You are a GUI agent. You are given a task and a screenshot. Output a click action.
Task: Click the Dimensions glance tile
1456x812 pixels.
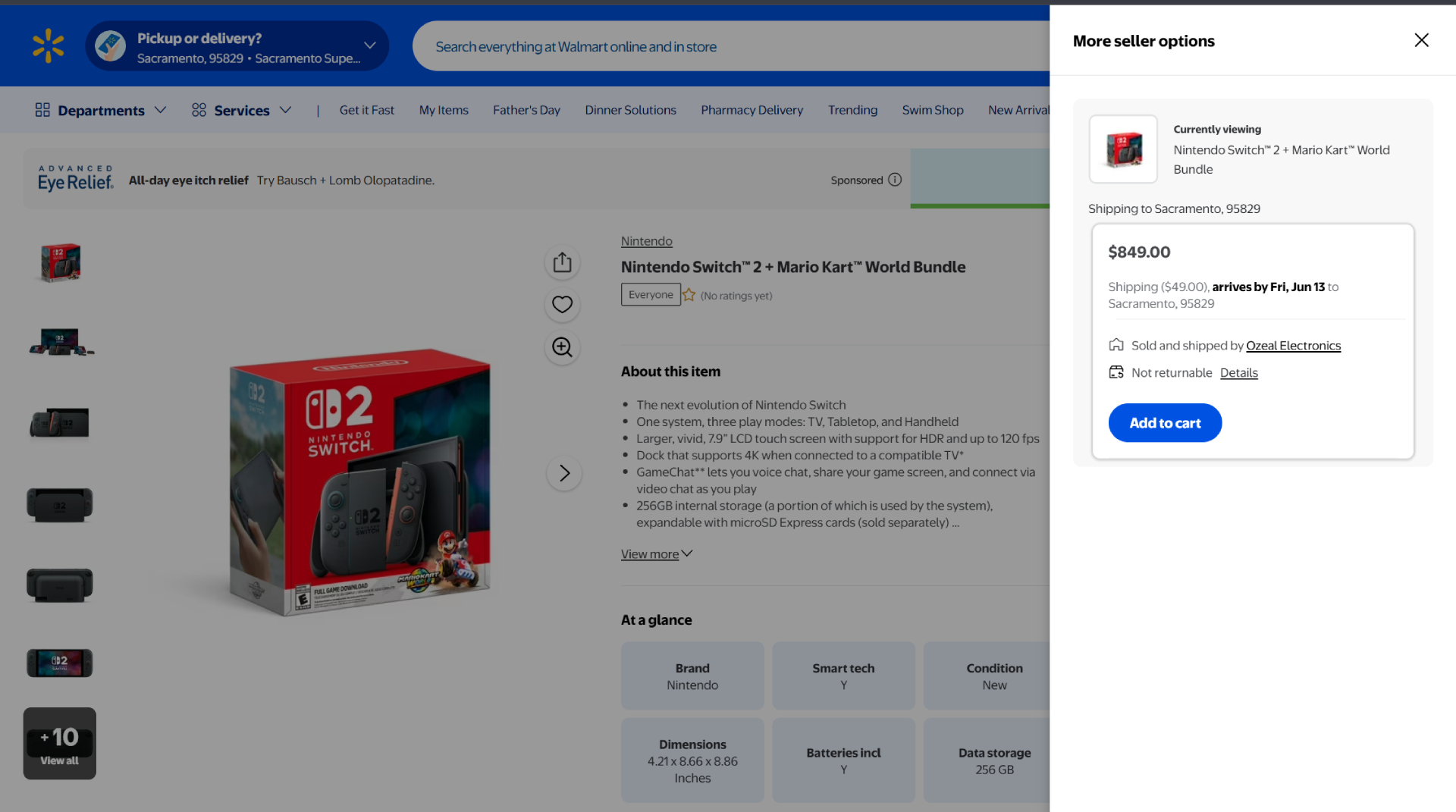click(x=692, y=760)
